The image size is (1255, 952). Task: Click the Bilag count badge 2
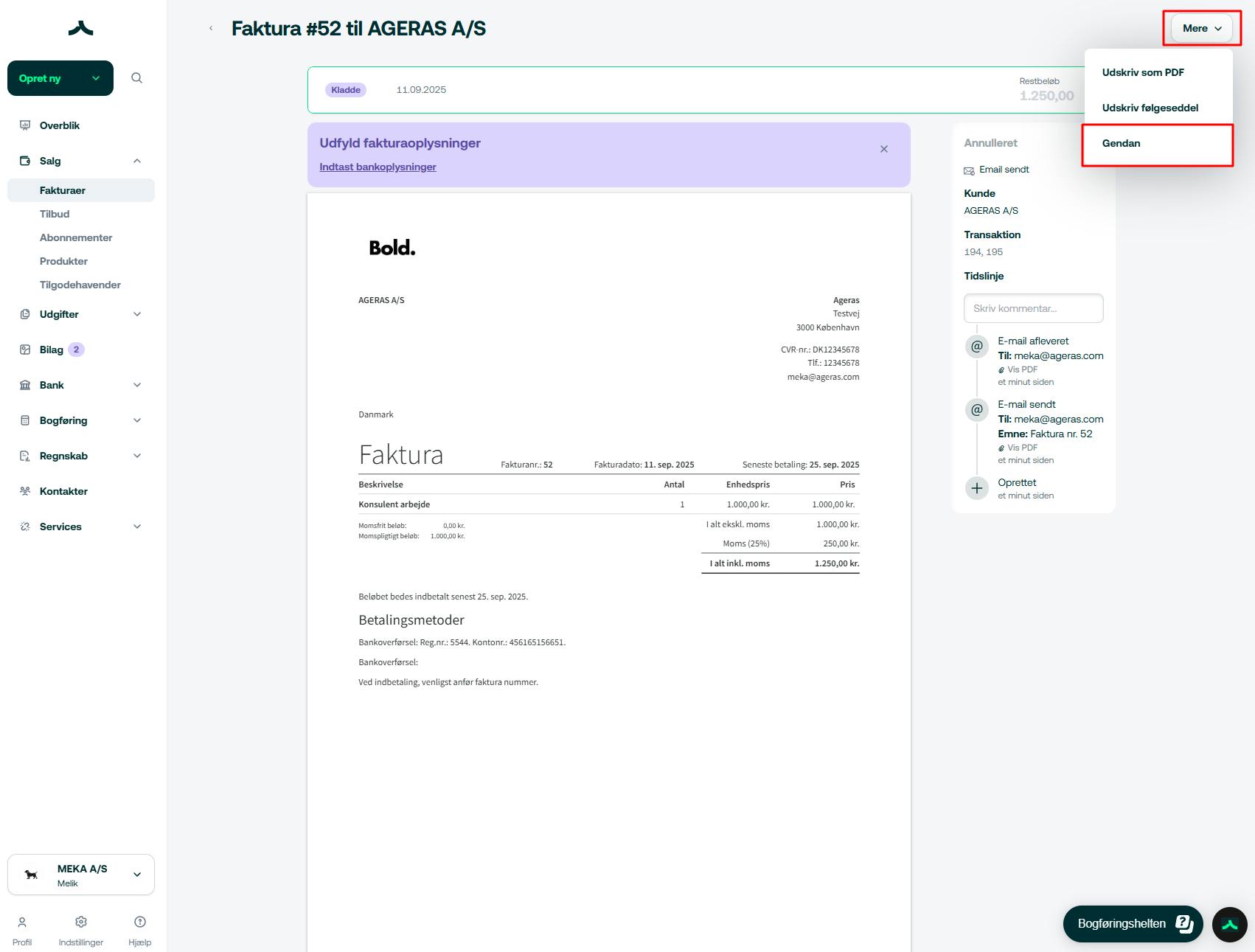pos(76,350)
